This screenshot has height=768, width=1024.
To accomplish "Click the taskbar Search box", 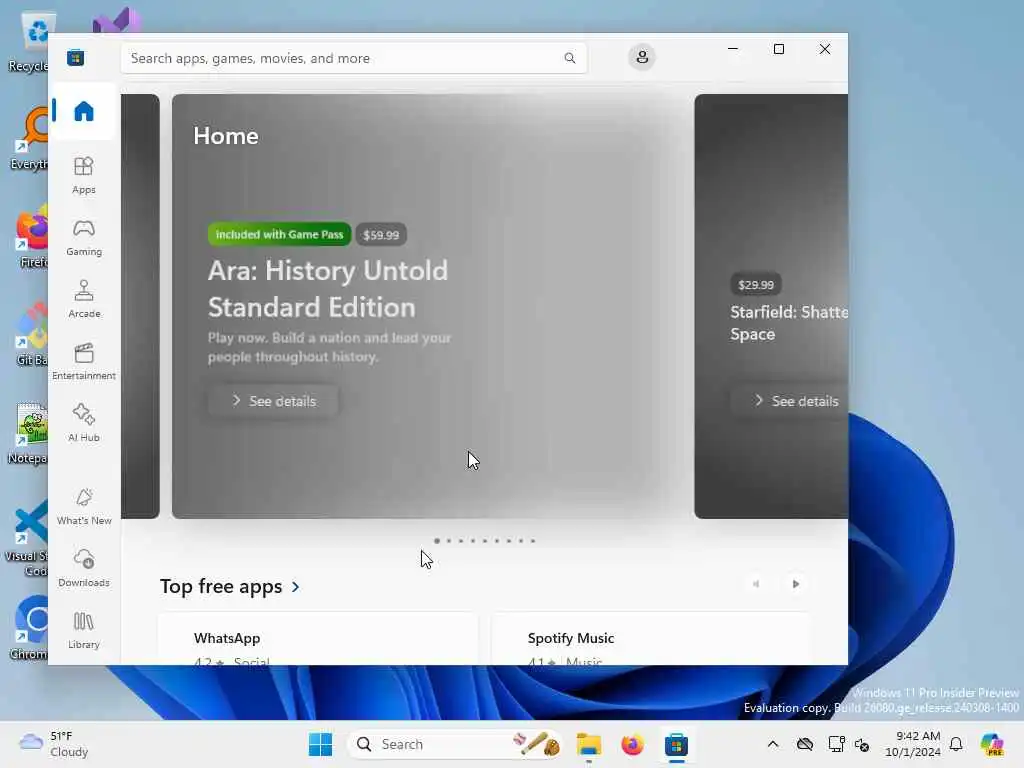I will pos(456,744).
